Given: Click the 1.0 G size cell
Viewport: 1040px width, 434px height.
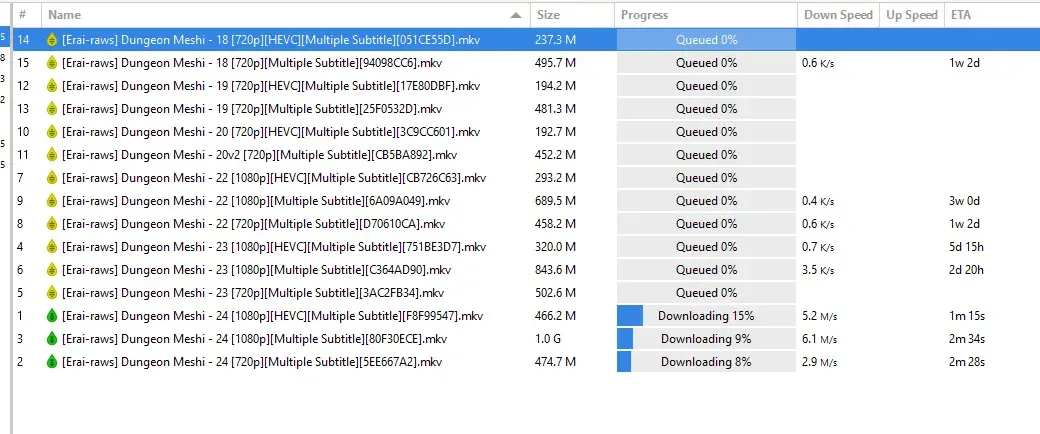Looking at the screenshot, I should pos(548,339).
